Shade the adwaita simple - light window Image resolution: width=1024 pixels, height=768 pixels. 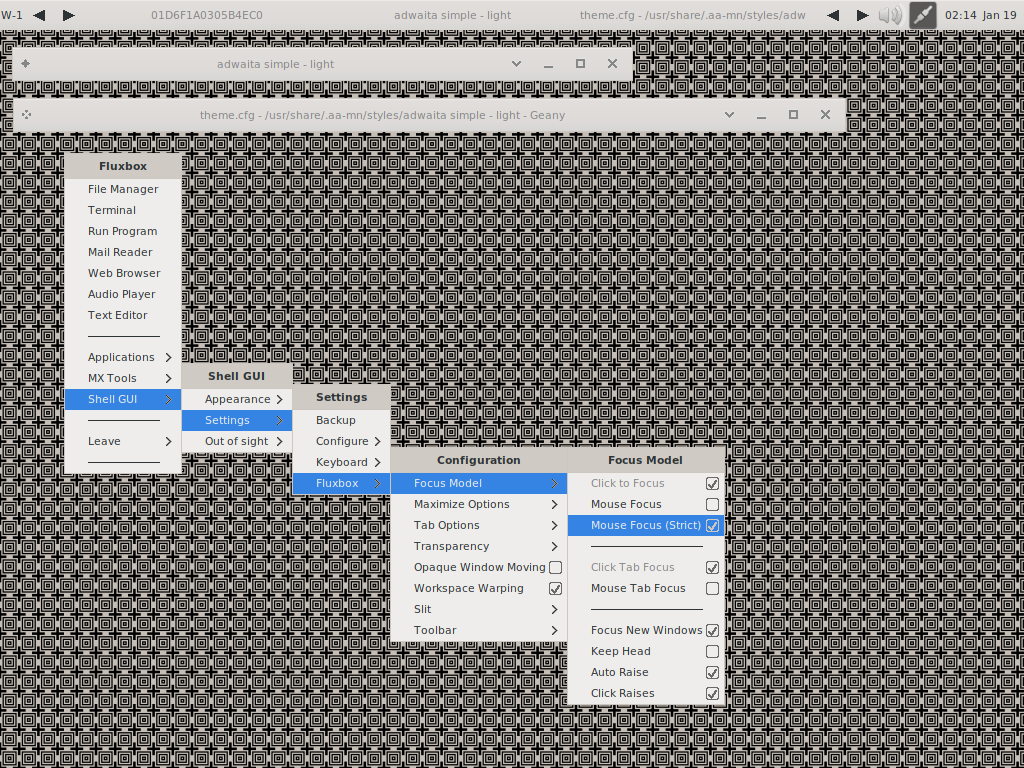coord(516,63)
